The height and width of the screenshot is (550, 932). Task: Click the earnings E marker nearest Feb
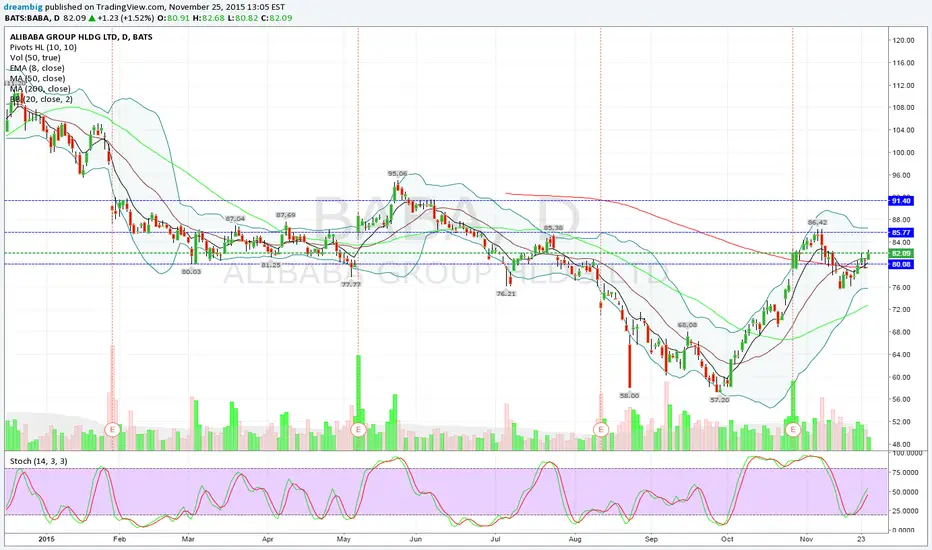coord(112,429)
